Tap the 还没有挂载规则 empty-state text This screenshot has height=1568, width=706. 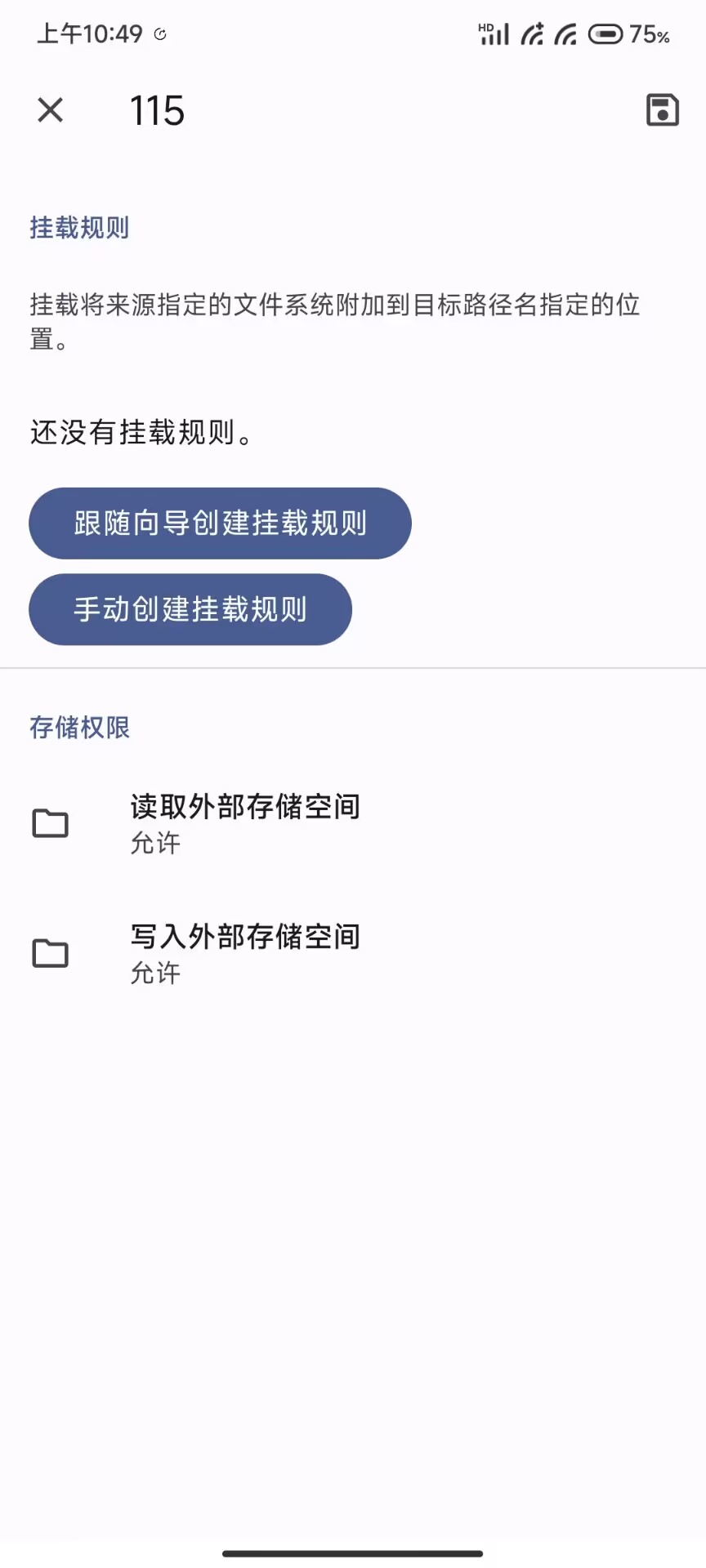pos(141,432)
